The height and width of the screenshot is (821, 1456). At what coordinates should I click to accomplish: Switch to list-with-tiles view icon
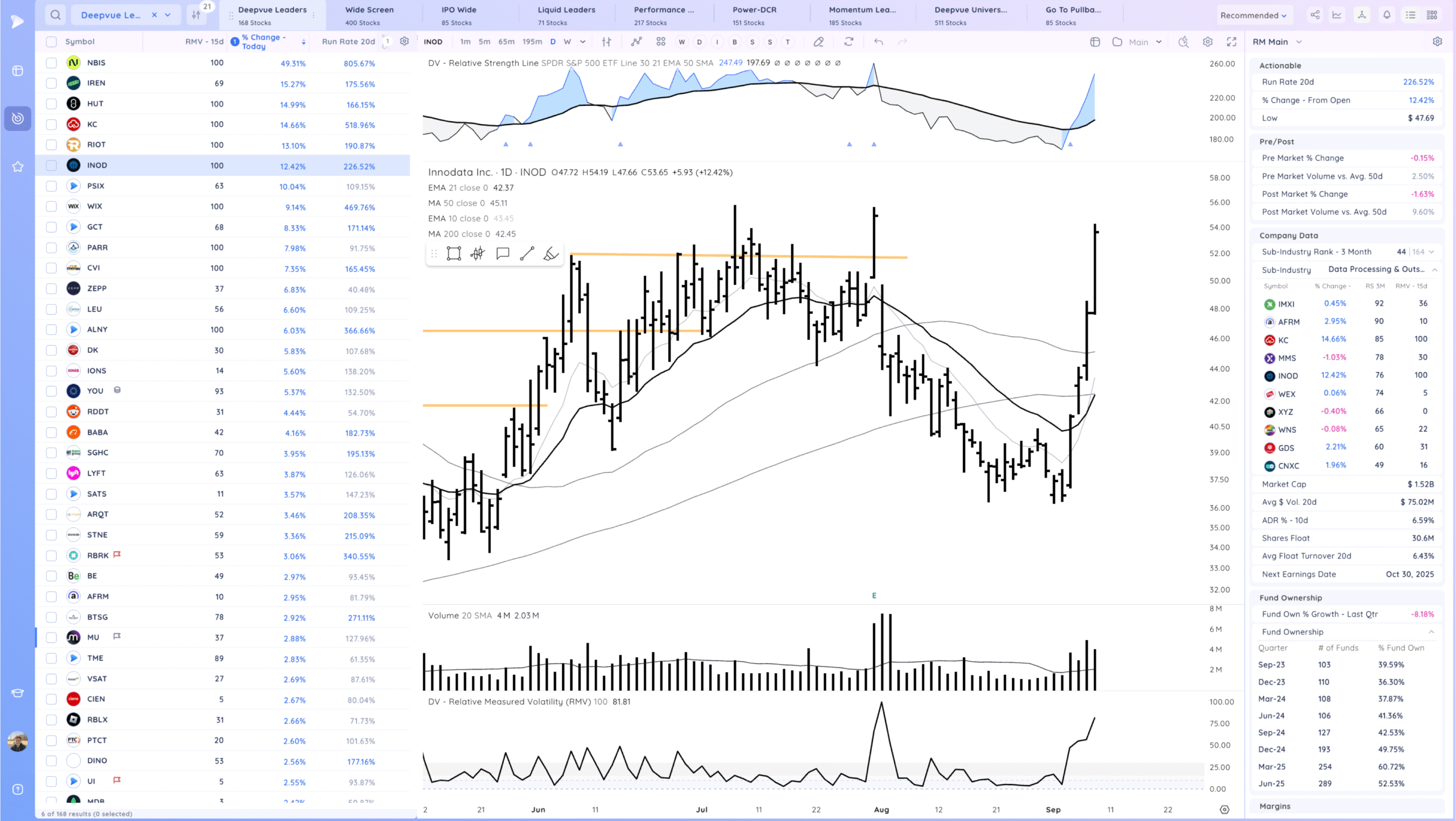(1432, 15)
